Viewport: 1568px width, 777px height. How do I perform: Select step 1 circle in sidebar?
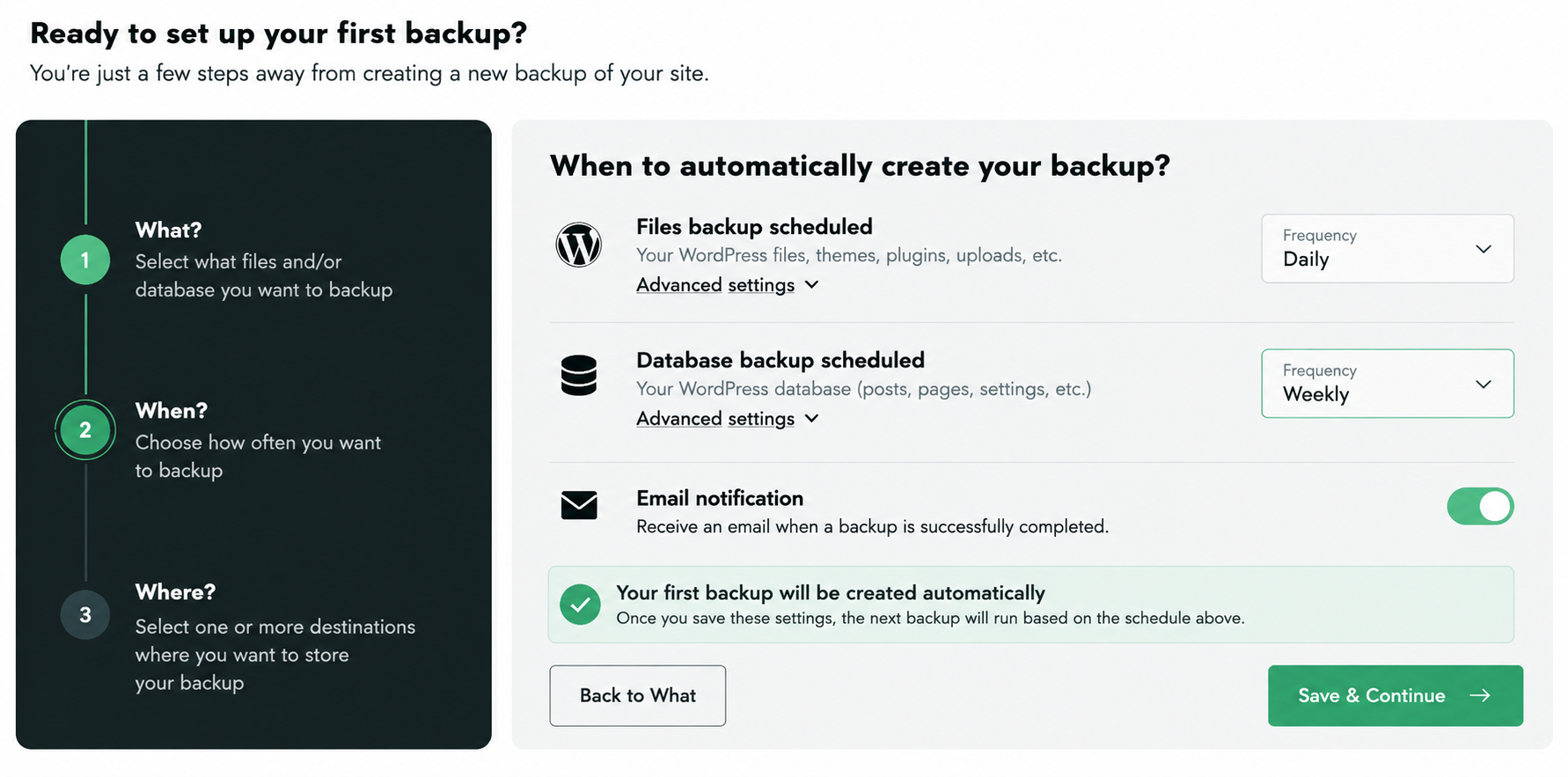(85, 260)
